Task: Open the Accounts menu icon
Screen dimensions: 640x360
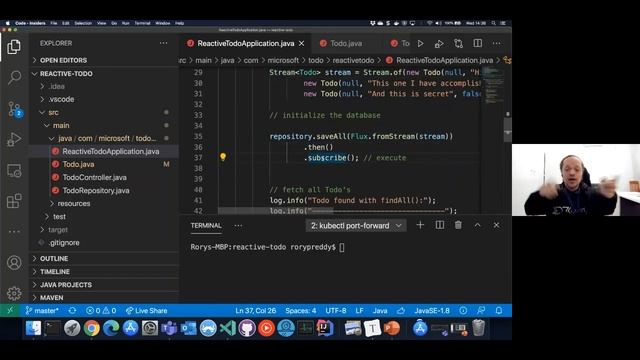Action: point(14,262)
